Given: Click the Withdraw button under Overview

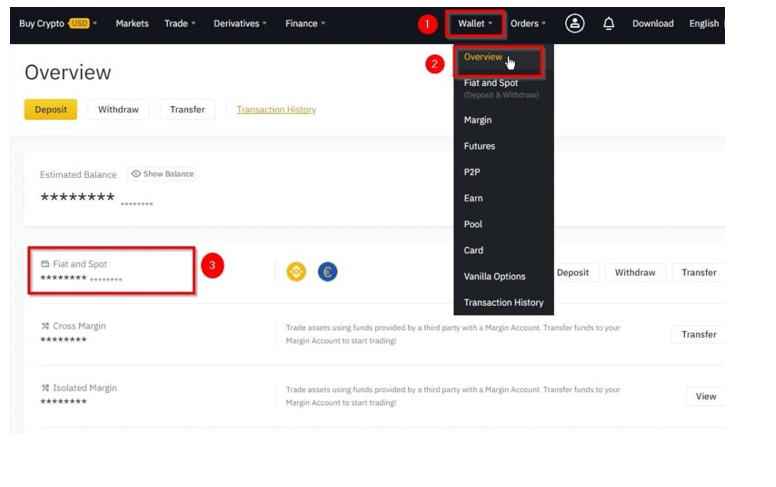Looking at the screenshot, I should pos(118,109).
